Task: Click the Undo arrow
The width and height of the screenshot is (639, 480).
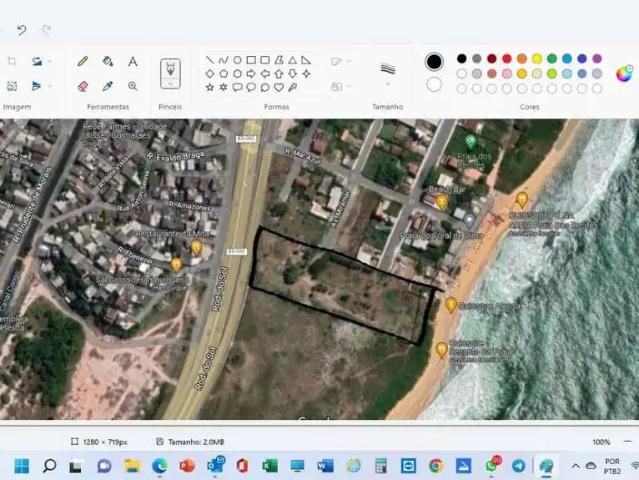Action: coord(21,30)
